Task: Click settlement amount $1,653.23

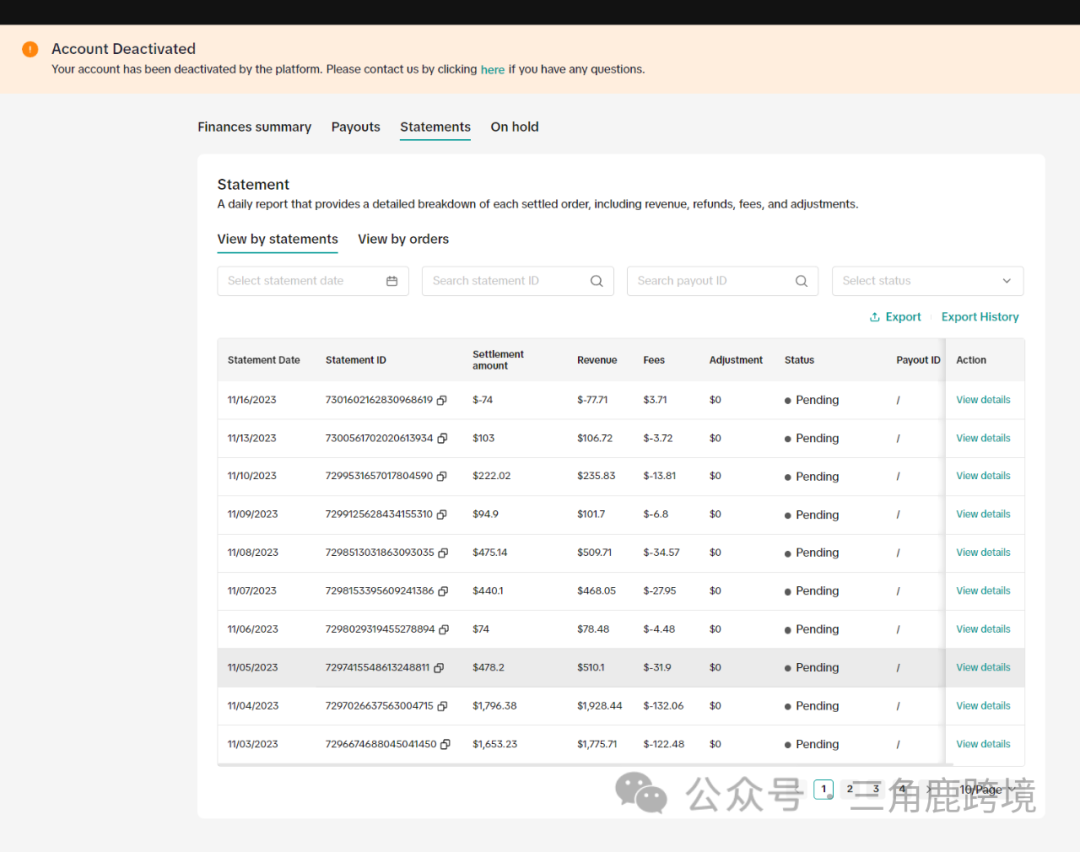Action: click(495, 744)
